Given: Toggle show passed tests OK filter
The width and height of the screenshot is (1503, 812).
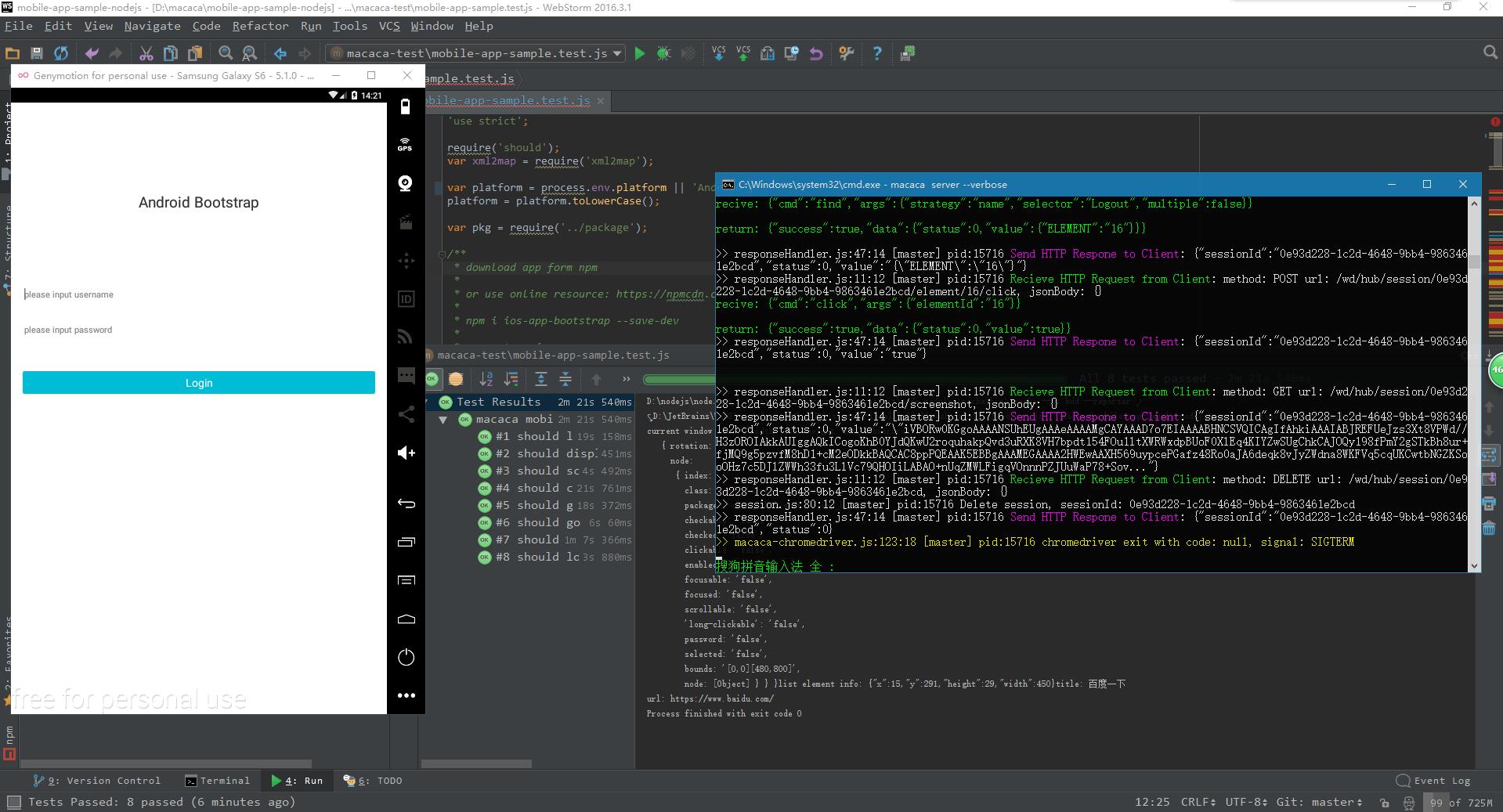Looking at the screenshot, I should [432, 379].
